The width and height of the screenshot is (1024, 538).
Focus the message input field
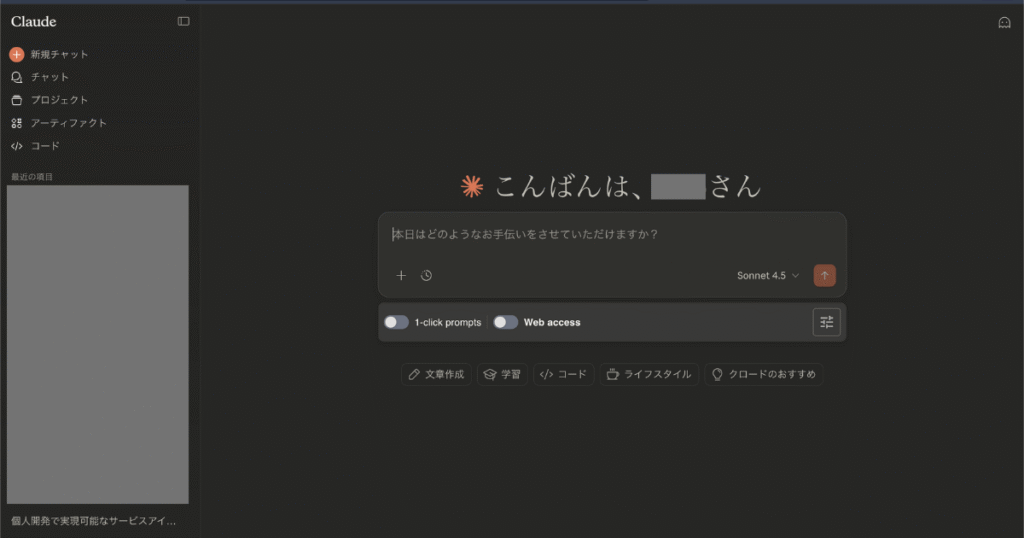coord(610,235)
